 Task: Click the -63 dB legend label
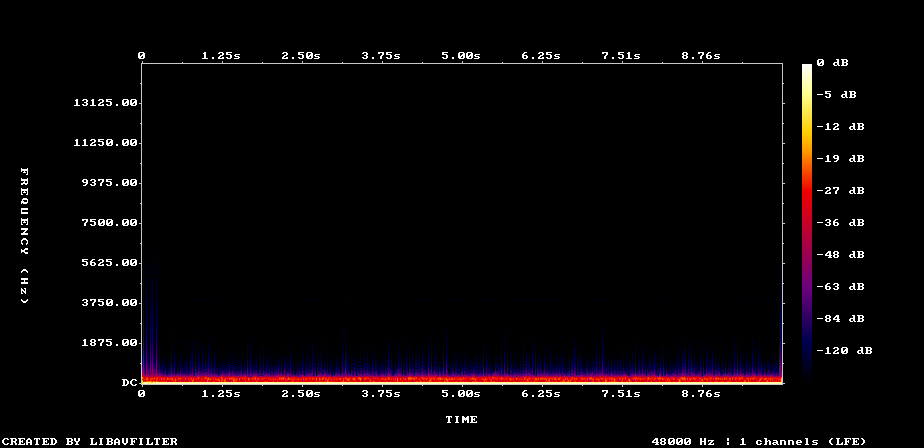[x=840, y=287]
